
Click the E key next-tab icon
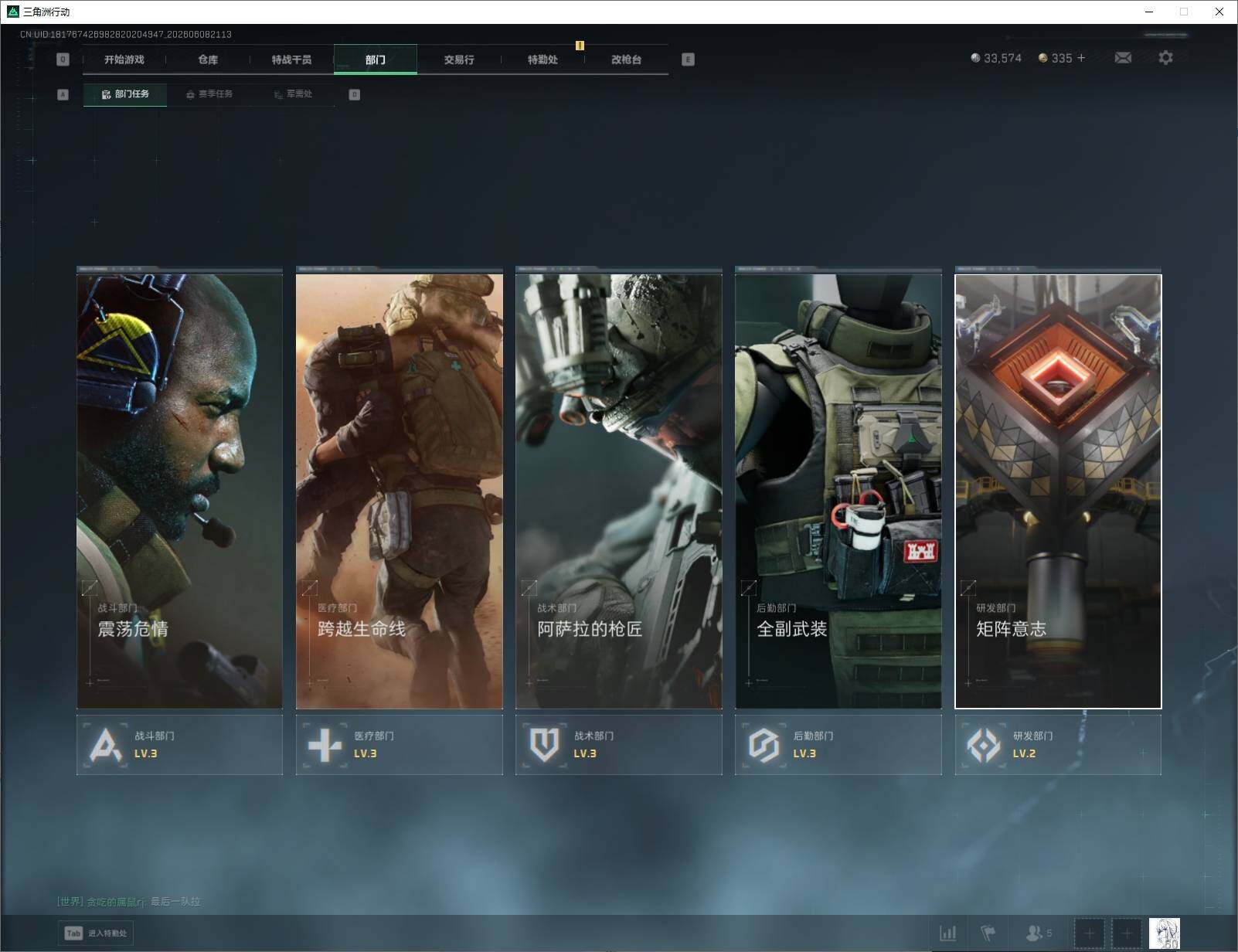688,59
